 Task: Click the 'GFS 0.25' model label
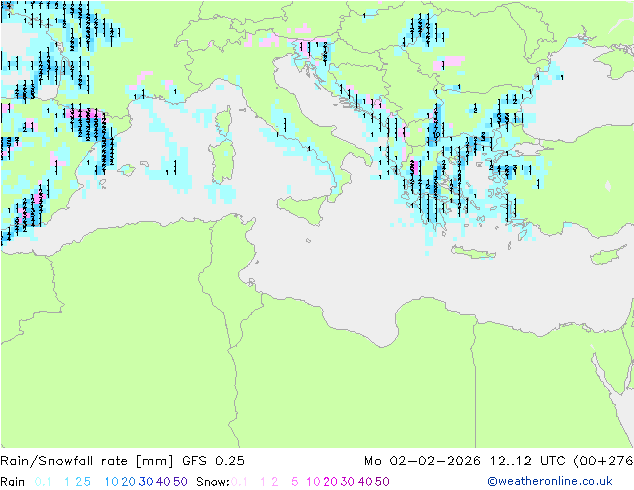point(213,461)
